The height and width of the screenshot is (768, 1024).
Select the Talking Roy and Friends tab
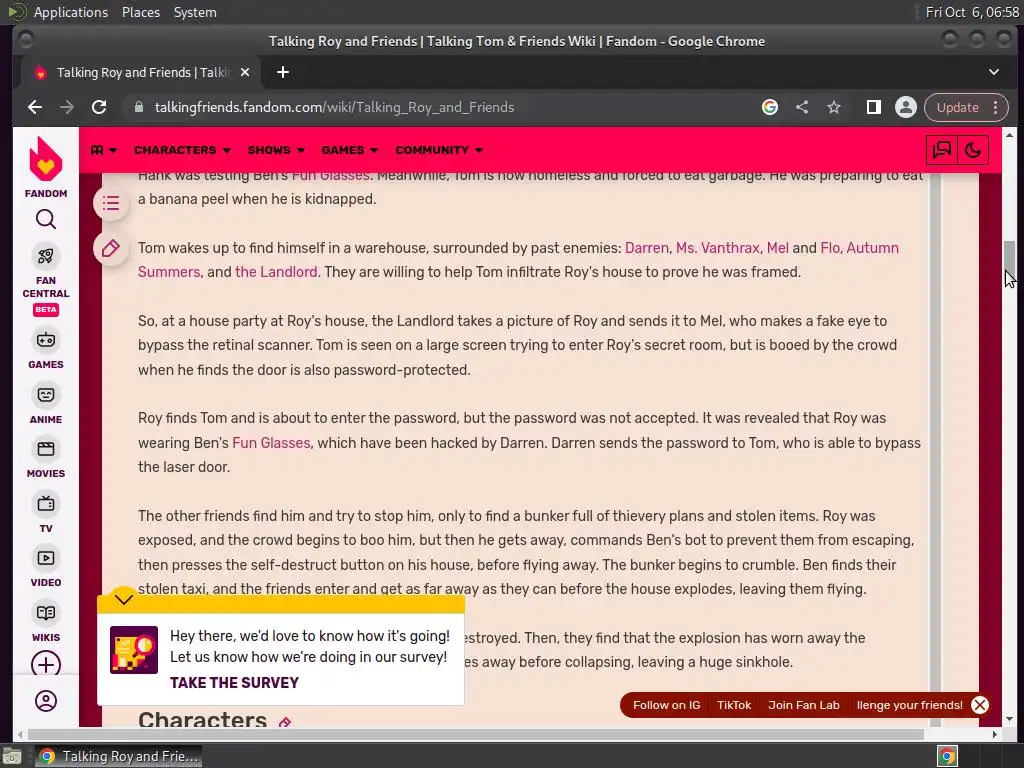[138, 72]
